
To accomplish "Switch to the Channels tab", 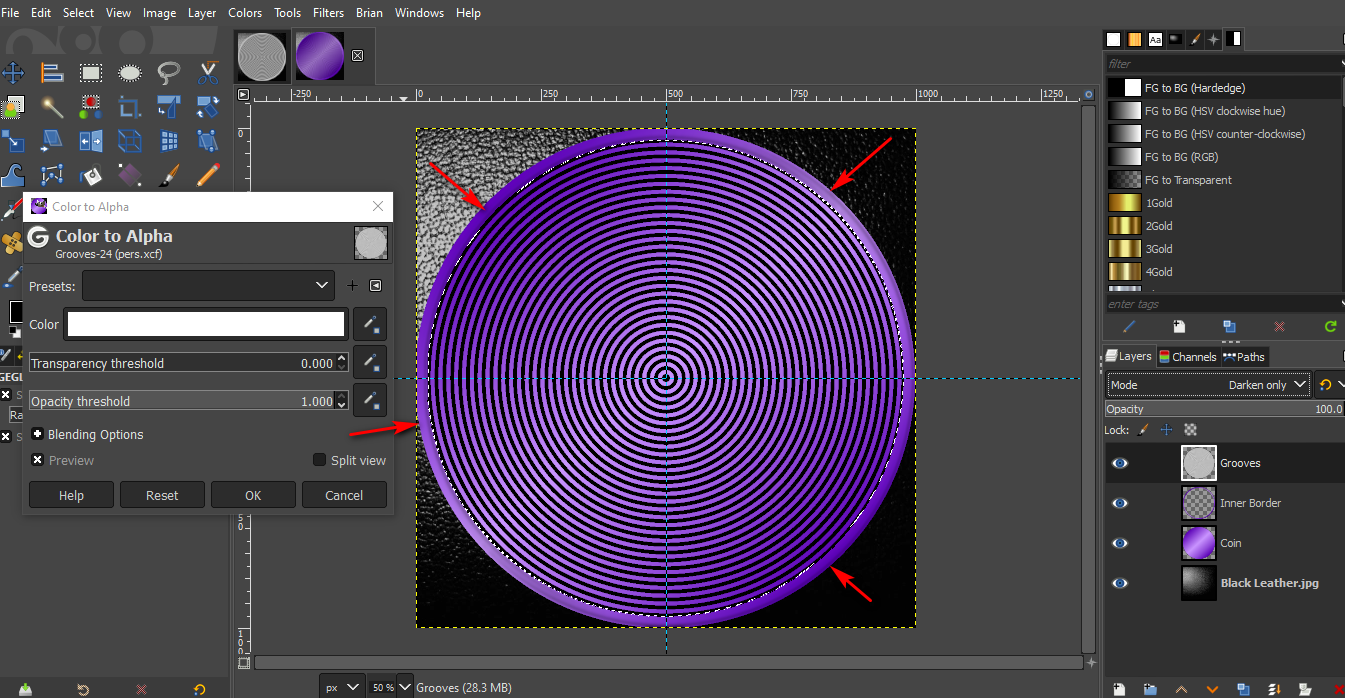I will 1188,356.
